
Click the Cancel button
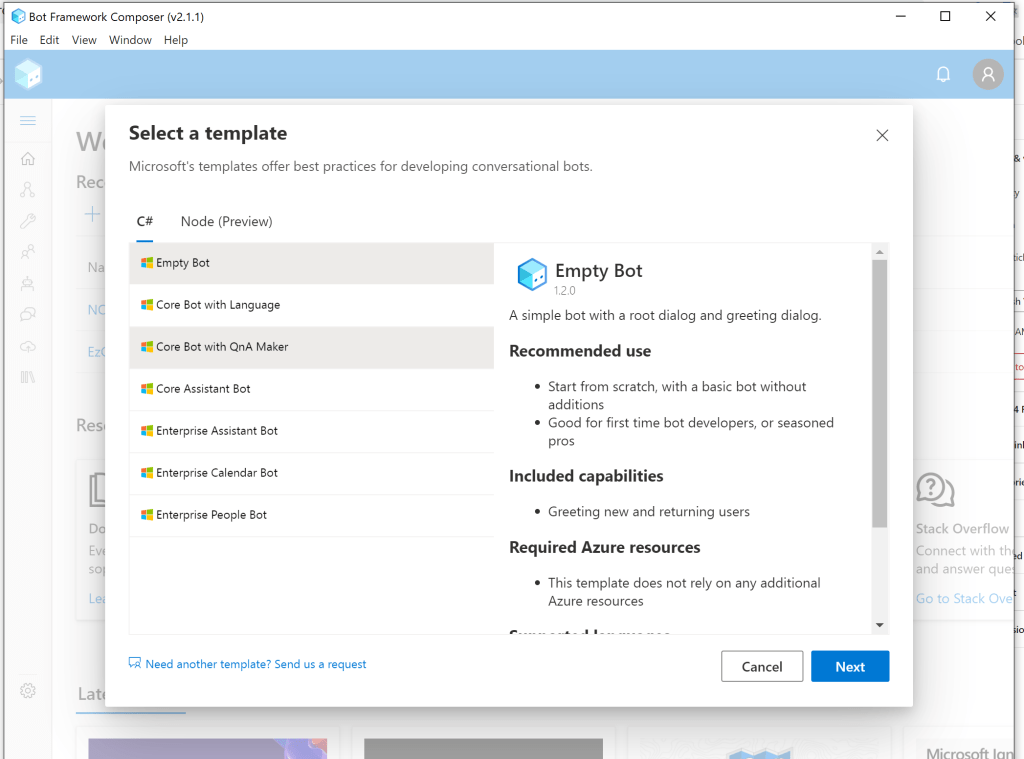pos(762,667)
